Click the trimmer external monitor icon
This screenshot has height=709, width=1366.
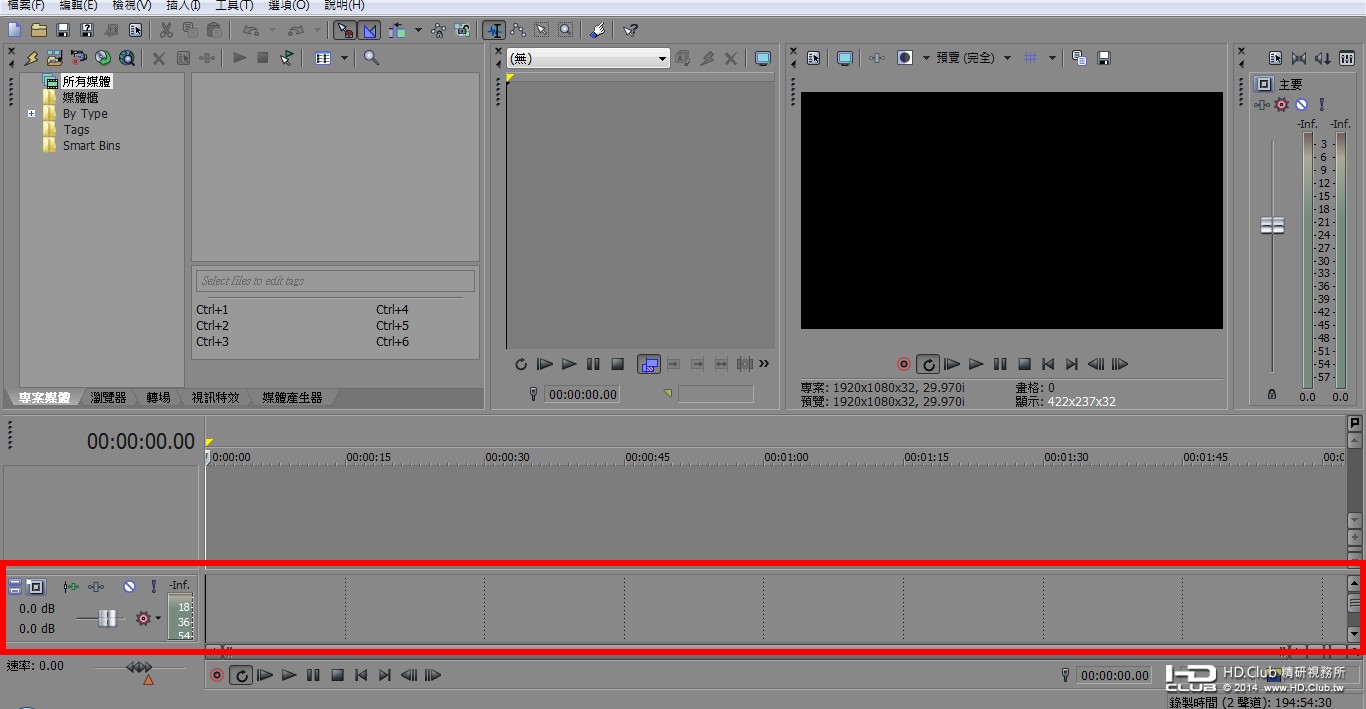763,59
